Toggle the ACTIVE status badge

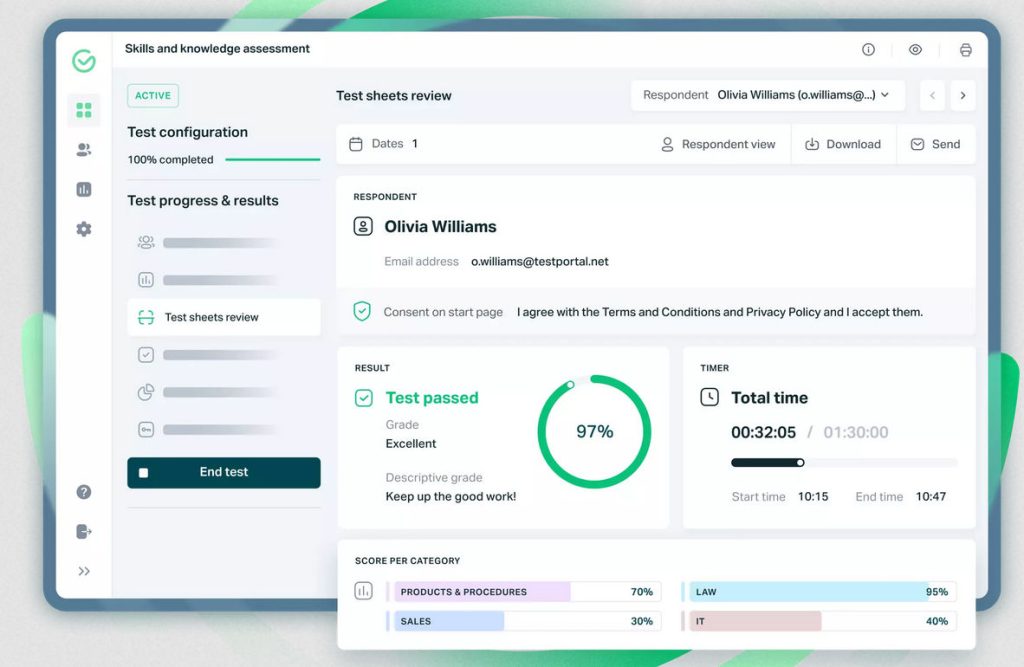point(153,96)
